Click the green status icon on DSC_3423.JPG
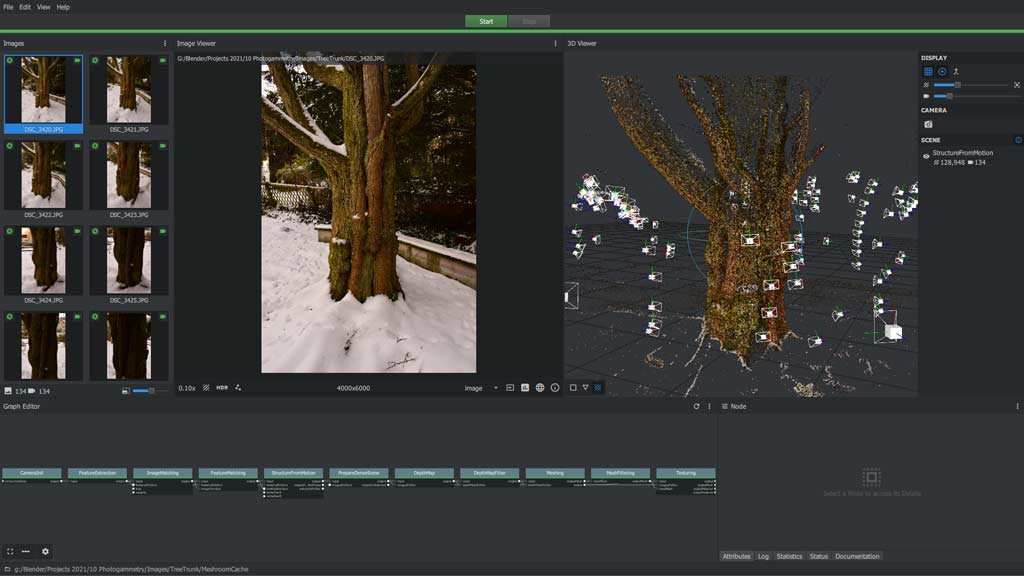This screenshot has height=576, width=1024. pos(95,146)
